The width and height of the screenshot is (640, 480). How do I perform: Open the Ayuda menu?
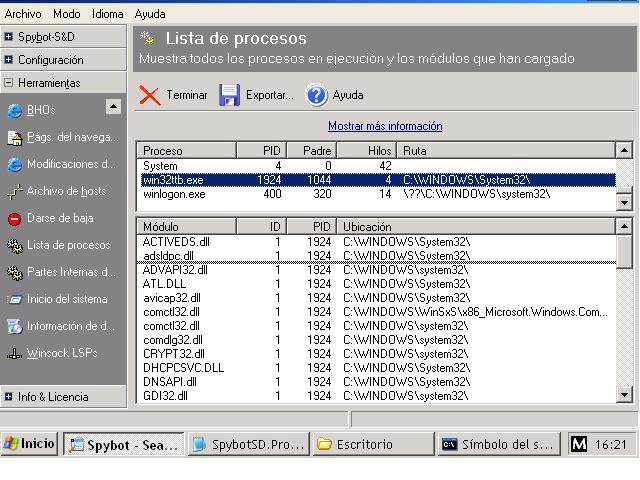click(150, 14)
